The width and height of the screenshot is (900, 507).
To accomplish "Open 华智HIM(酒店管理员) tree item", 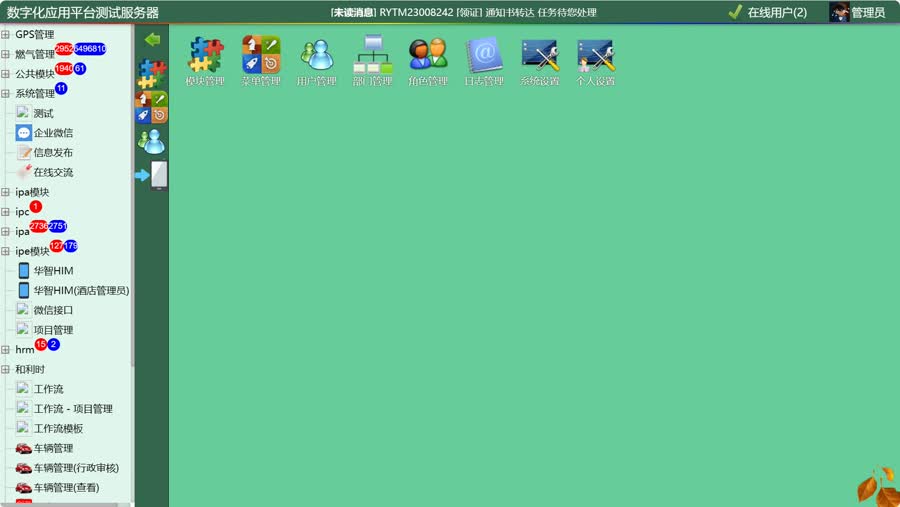I will tap(81, 291).
